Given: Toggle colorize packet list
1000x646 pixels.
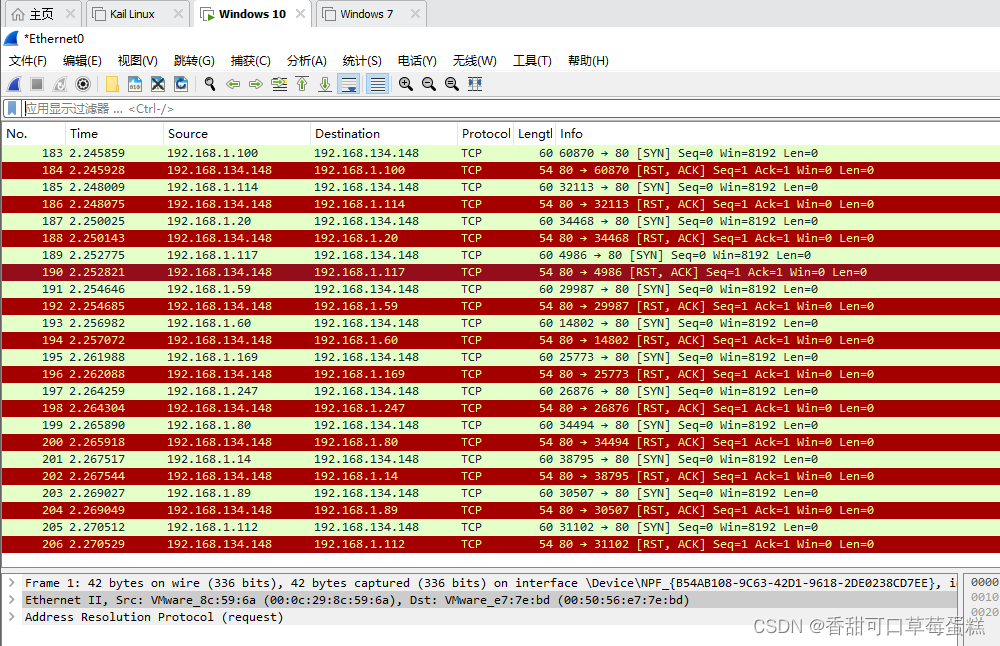Looking at the screenshot, I should [x=376, y=84].
